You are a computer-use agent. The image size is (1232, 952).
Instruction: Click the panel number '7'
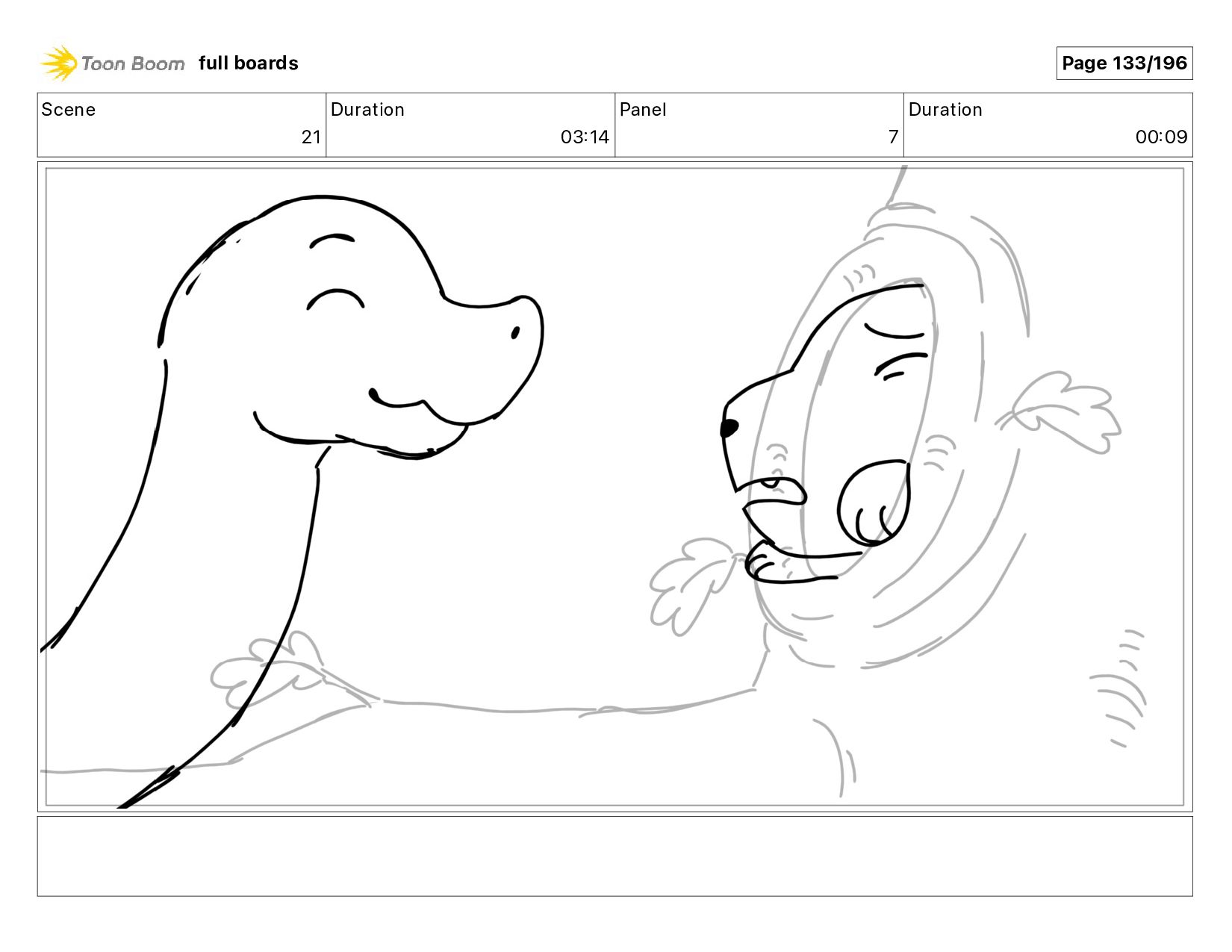pos(893,137)
